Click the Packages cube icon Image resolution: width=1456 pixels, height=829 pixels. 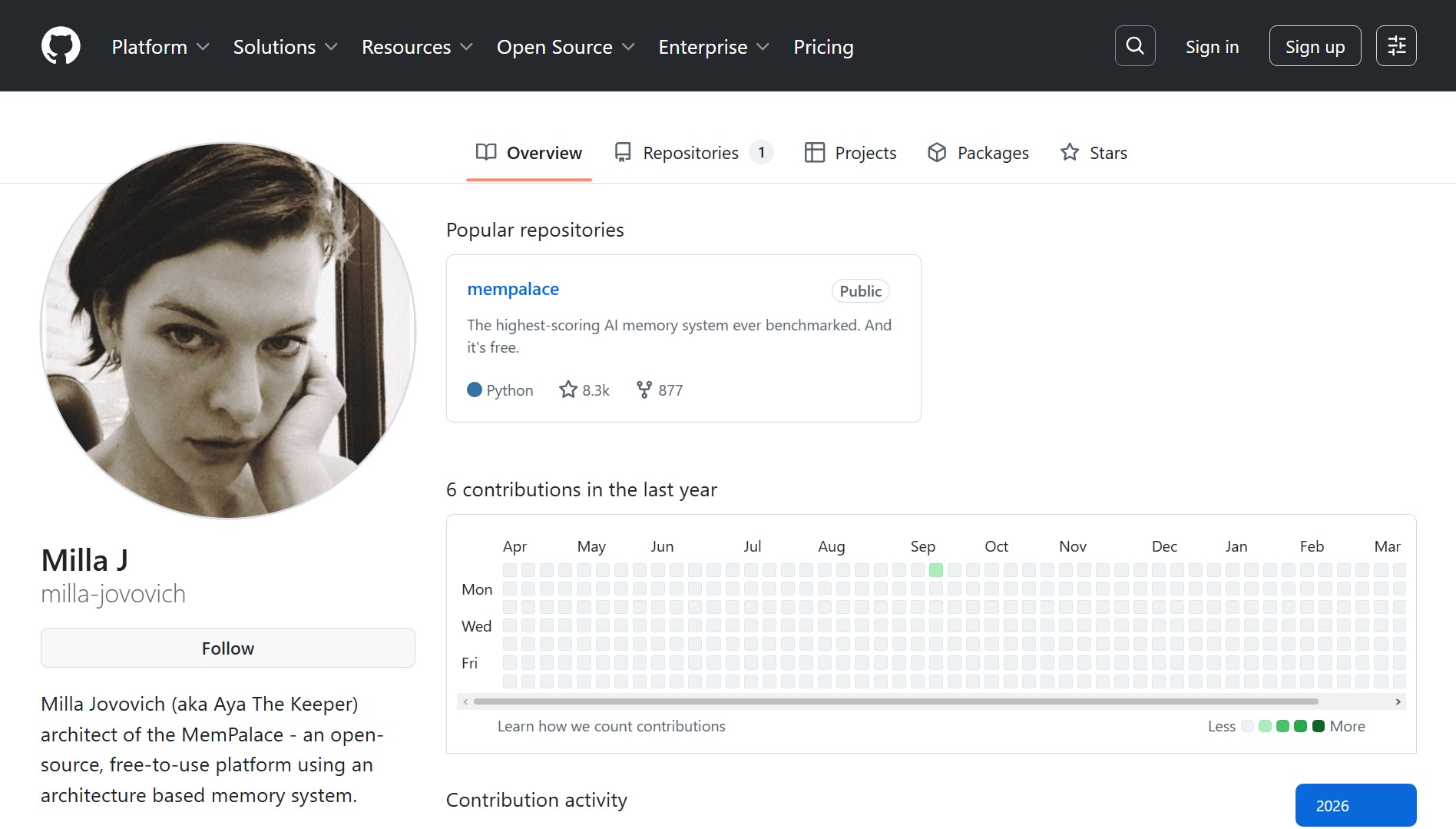point(936,153)
